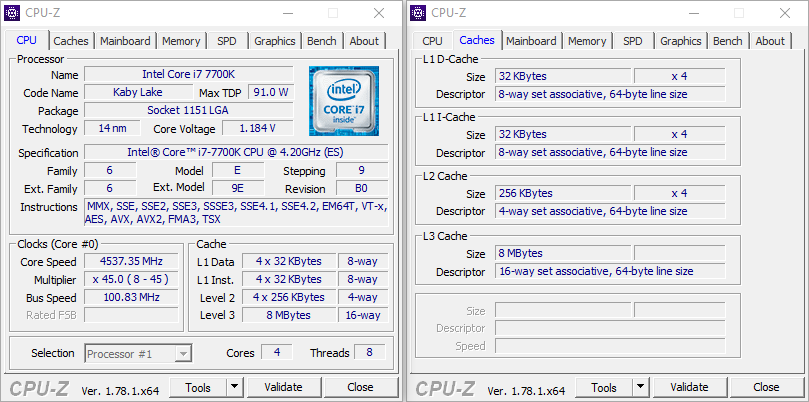
Task: Select SPD tab in left window
Action: [226, 41]
